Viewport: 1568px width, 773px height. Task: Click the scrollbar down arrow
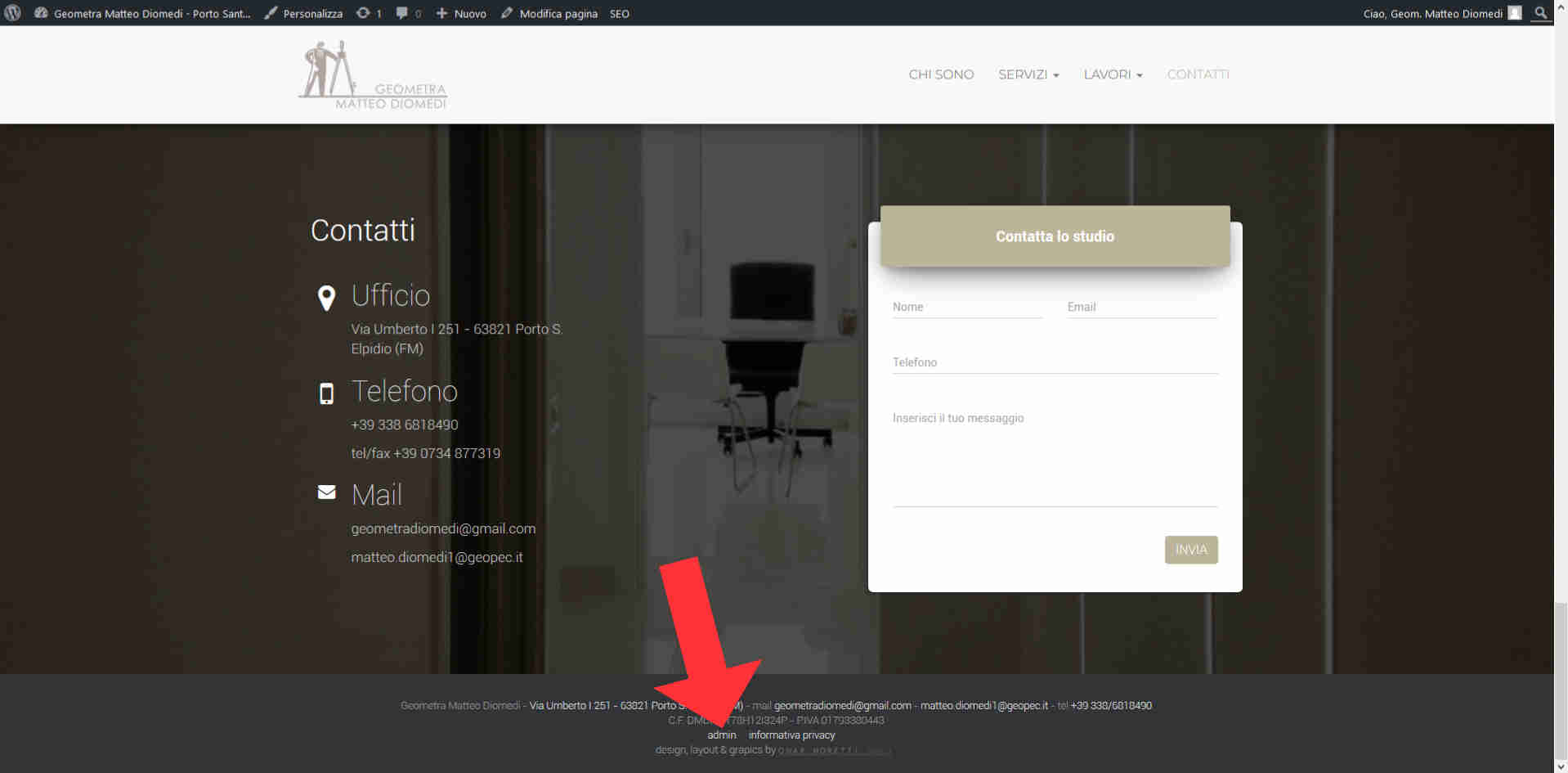[x=1561, y=766]
